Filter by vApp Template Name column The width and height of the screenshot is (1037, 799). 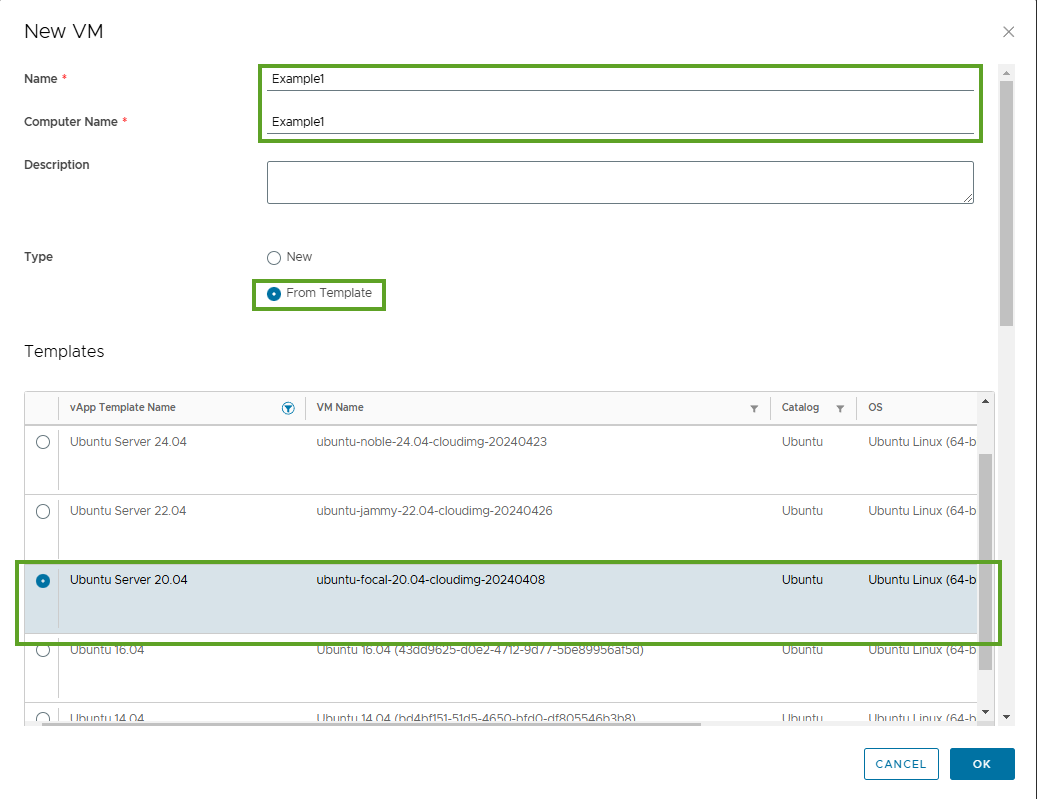point(288,408)
